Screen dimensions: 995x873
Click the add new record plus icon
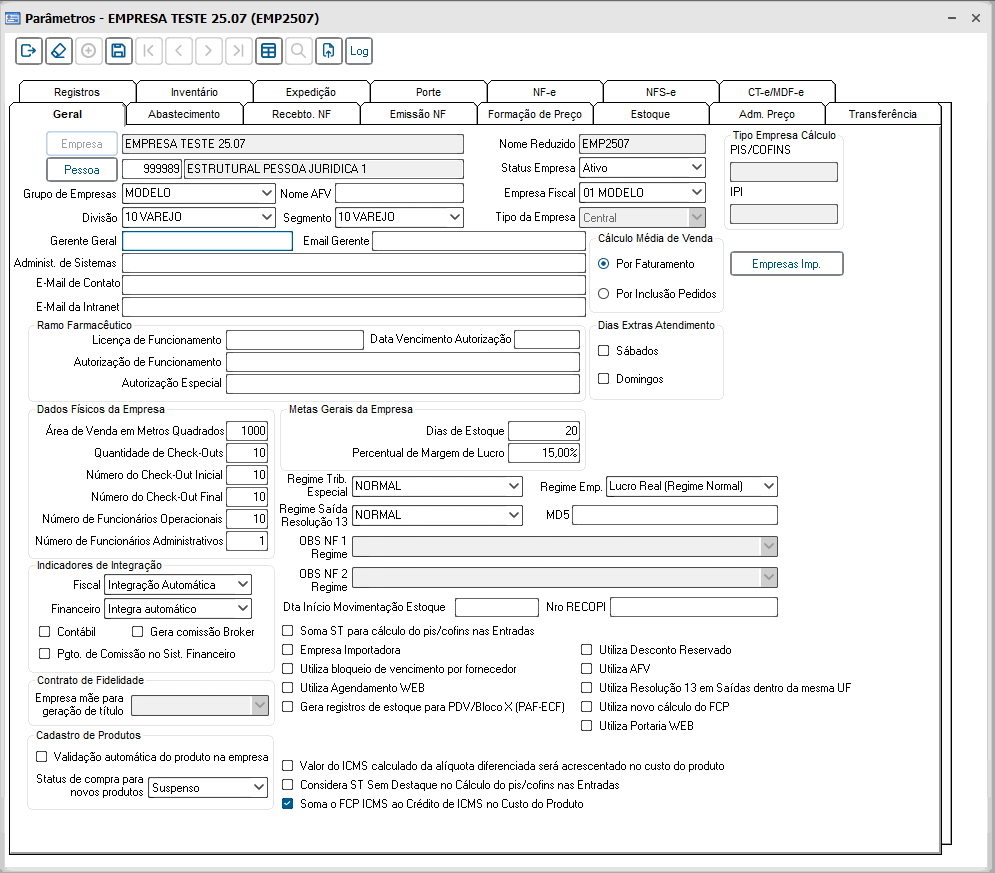[88, 51]
